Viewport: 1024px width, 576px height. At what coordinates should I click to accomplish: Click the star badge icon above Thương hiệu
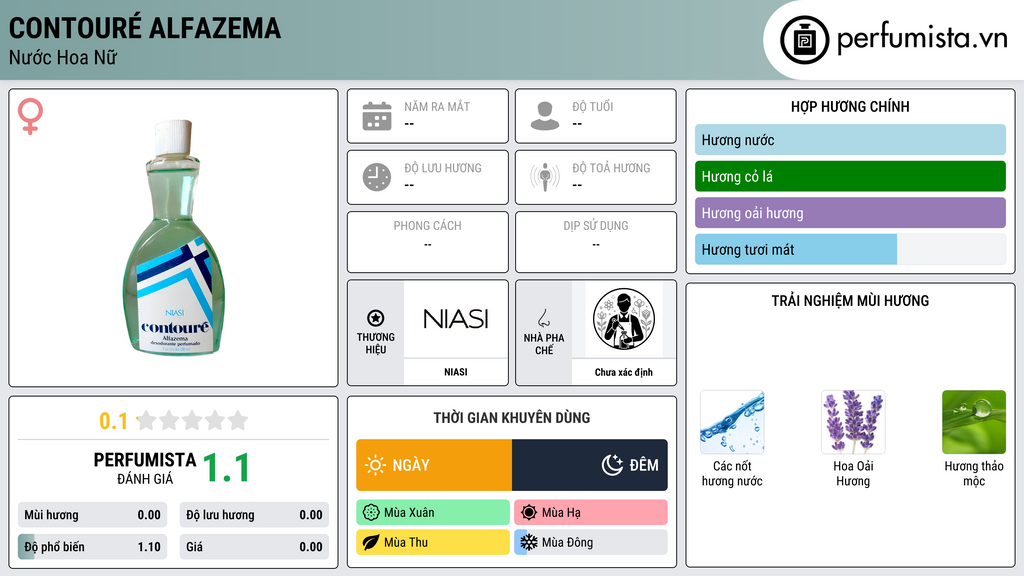(376, 318)
